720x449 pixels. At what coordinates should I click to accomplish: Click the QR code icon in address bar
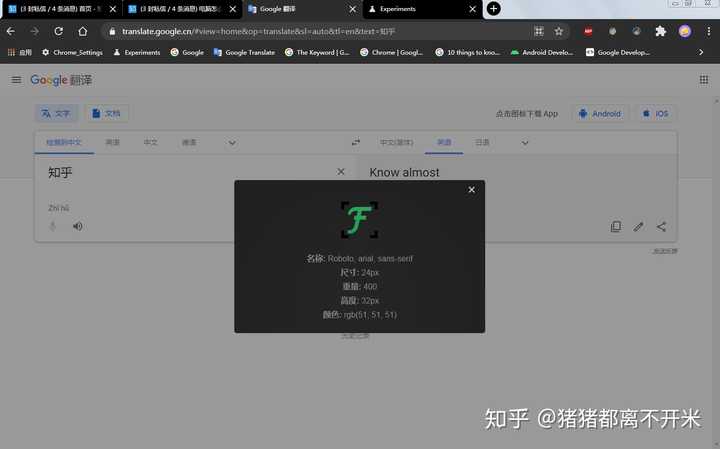point(539,31)
